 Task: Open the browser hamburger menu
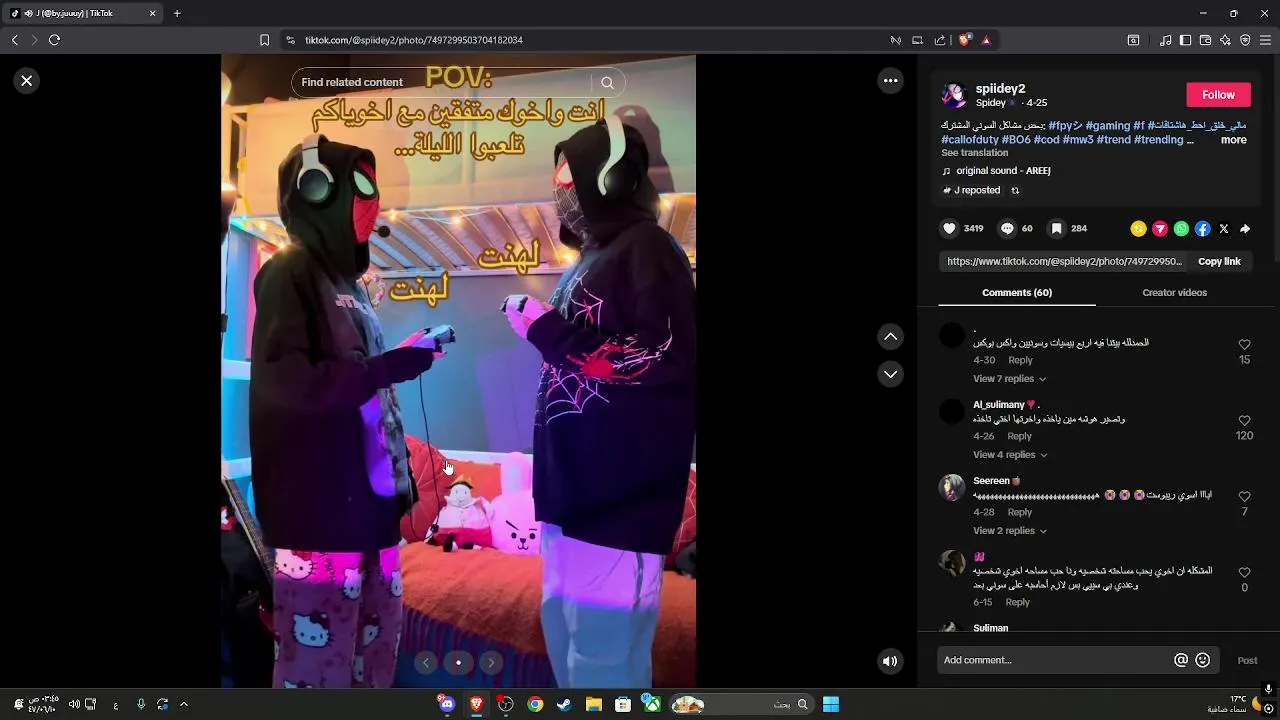click(1265, 40)
